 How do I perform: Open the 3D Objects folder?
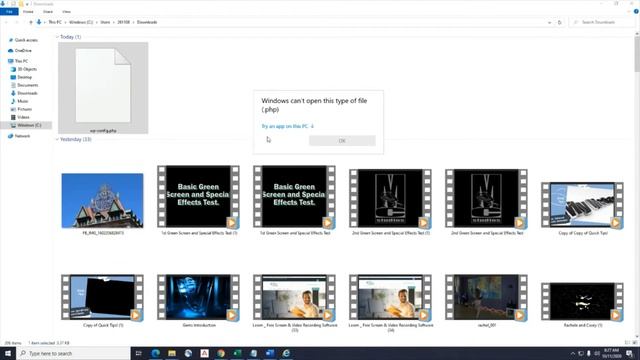click(24, 69)
